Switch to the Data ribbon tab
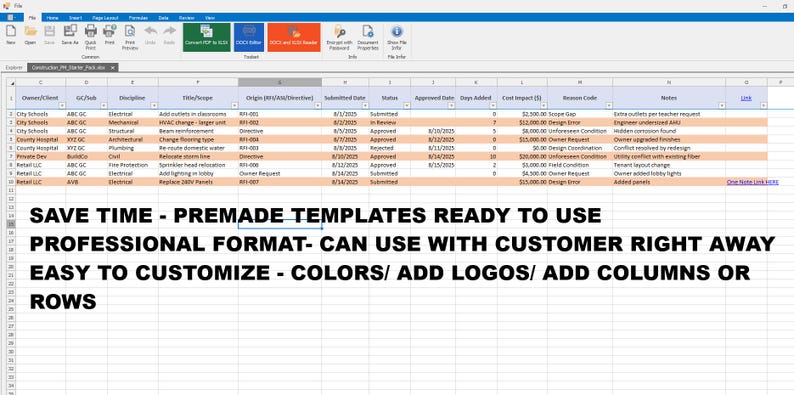This screenshot has height=395, width=794. coord(164,18)
